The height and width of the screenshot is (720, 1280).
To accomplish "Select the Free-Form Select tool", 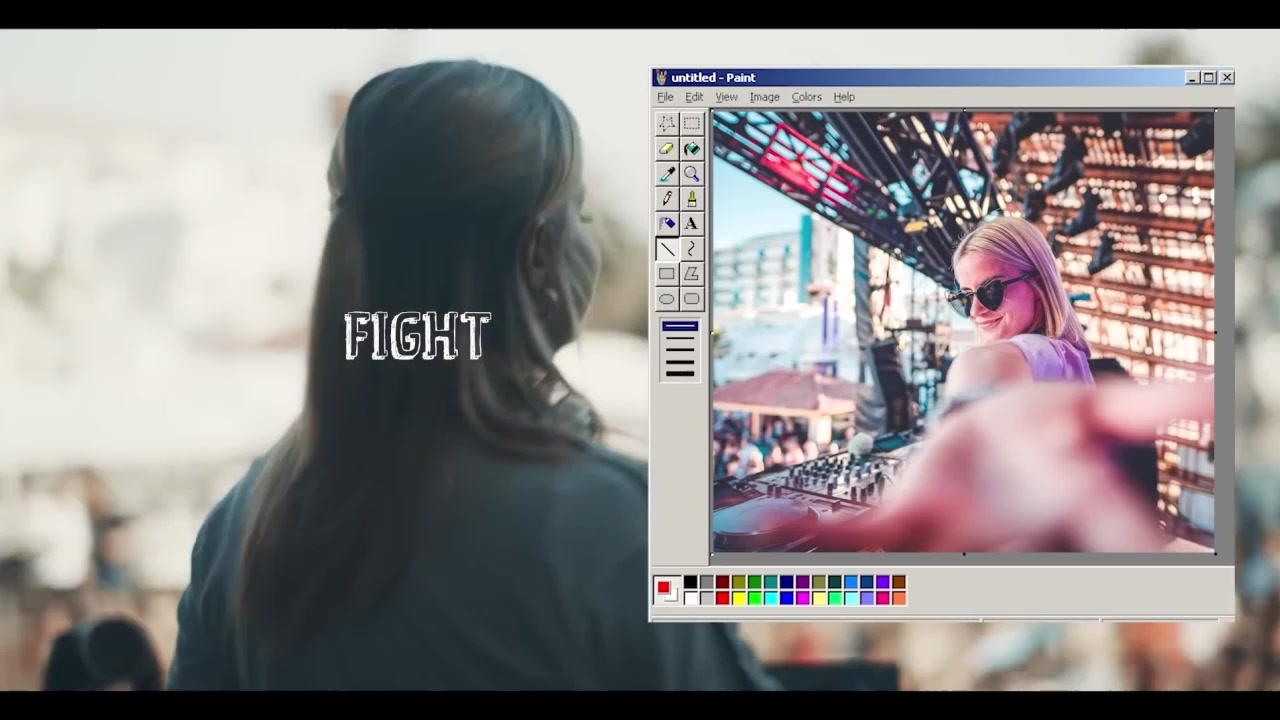I will point(666,123).
